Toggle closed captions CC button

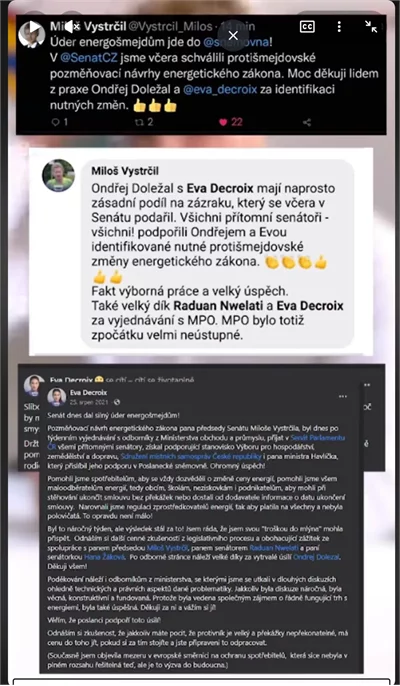click(x=307, y=27)
